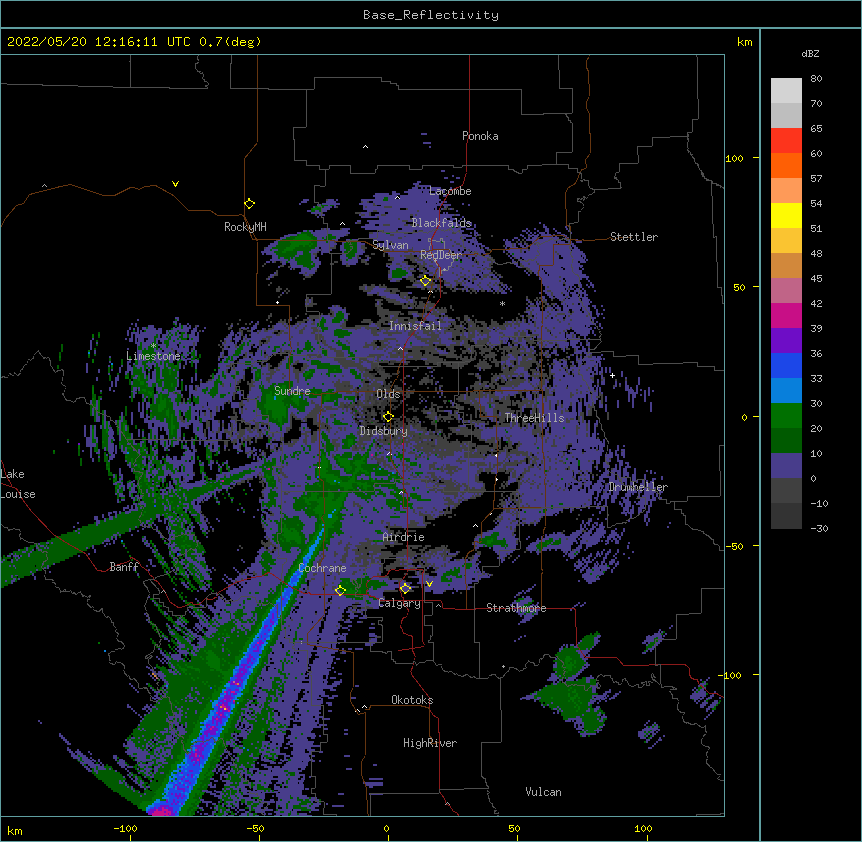Image resolution: width=862 pixels, height=842 pixels.
Task: Select the slate-purple 10 to 0 dBZ swatch
Action: pyautogui.click(x=786, y=466)
